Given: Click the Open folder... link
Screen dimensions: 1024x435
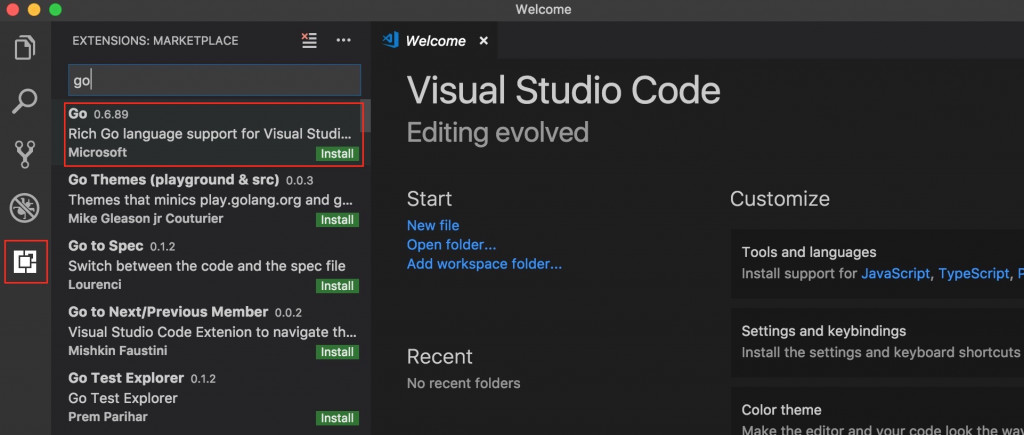Looking at the screenshot, I should pyautogui.click(x=451, y=245).
